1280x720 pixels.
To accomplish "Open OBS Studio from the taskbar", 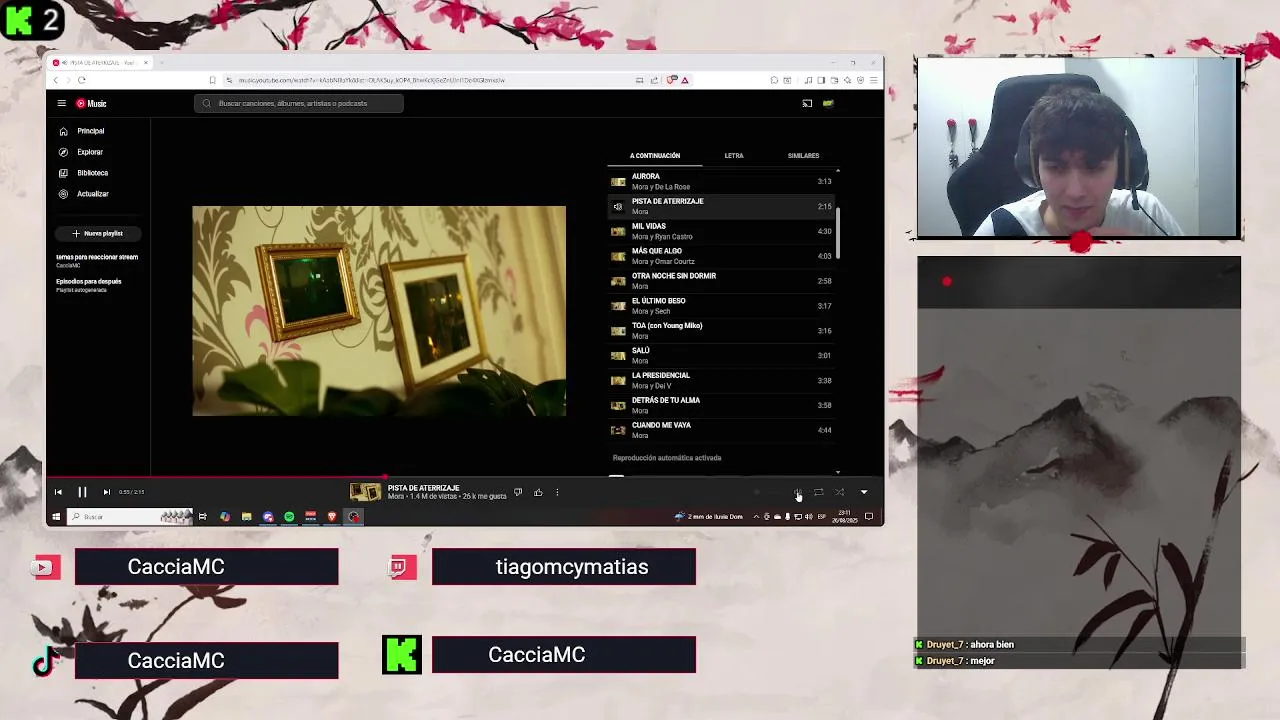I will pos(354,517).
